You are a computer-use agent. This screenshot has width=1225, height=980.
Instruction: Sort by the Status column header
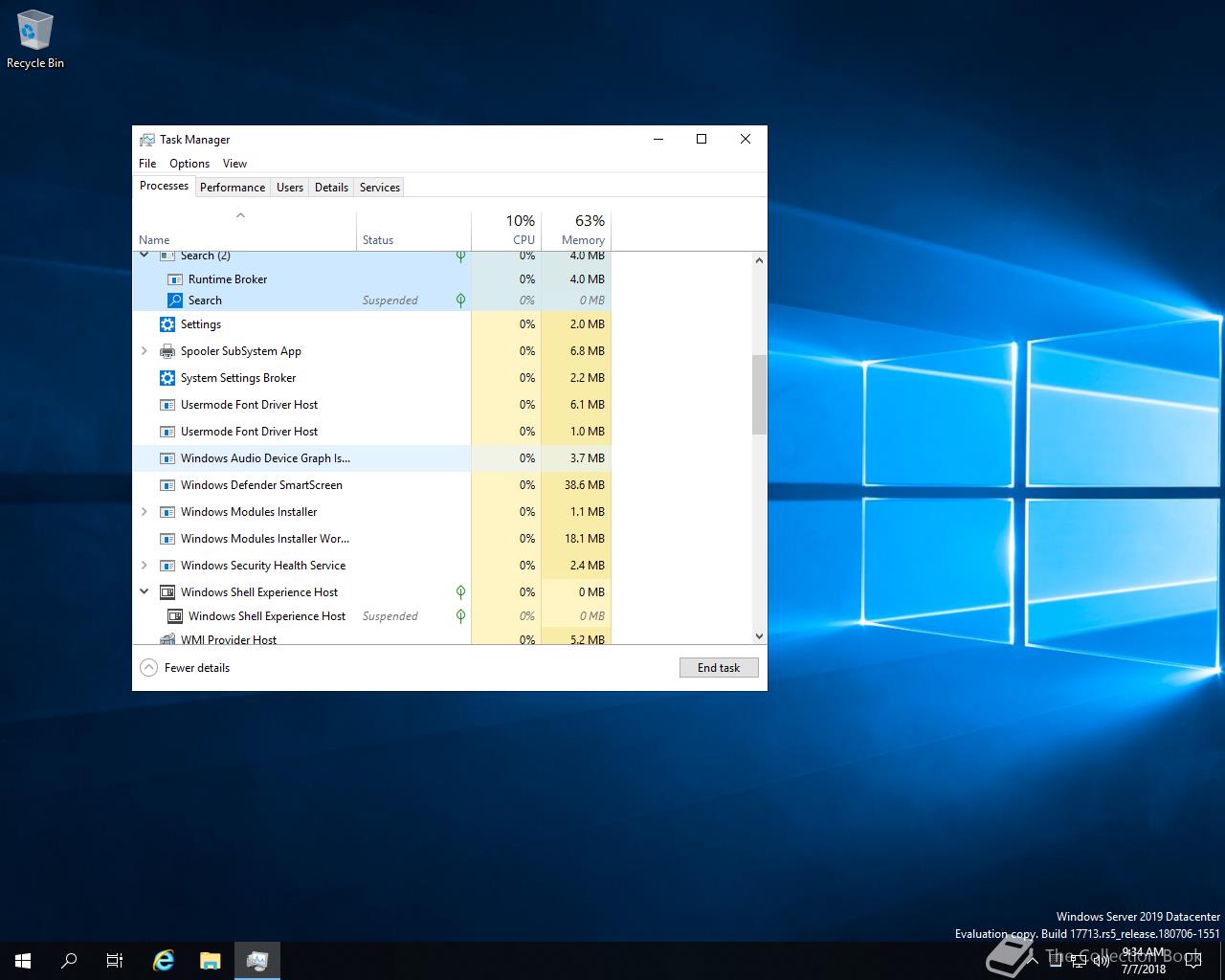[414, 231]
